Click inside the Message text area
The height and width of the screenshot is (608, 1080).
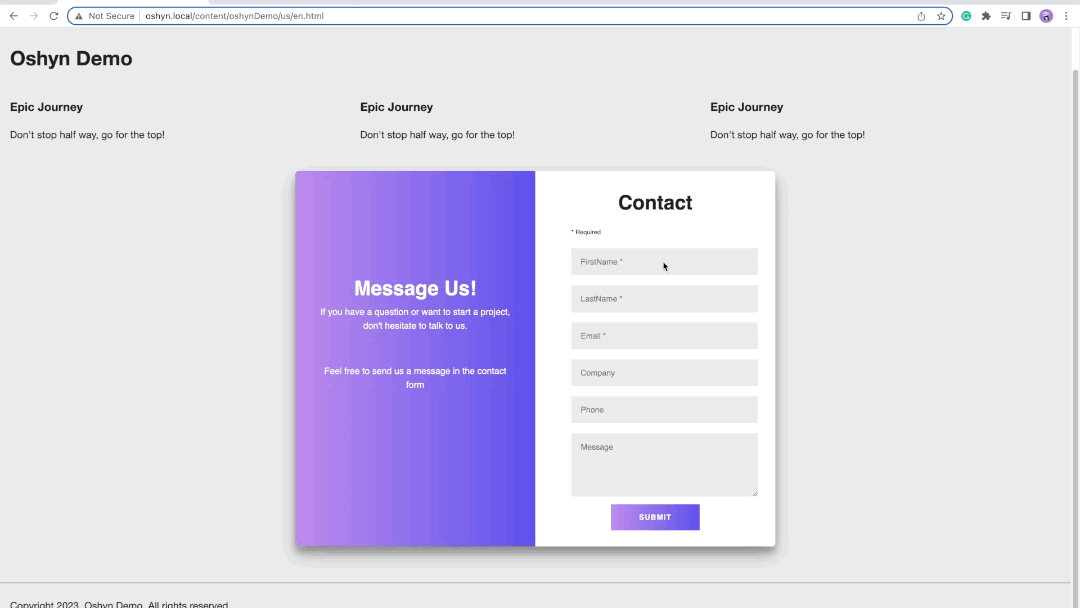[664, 465]
